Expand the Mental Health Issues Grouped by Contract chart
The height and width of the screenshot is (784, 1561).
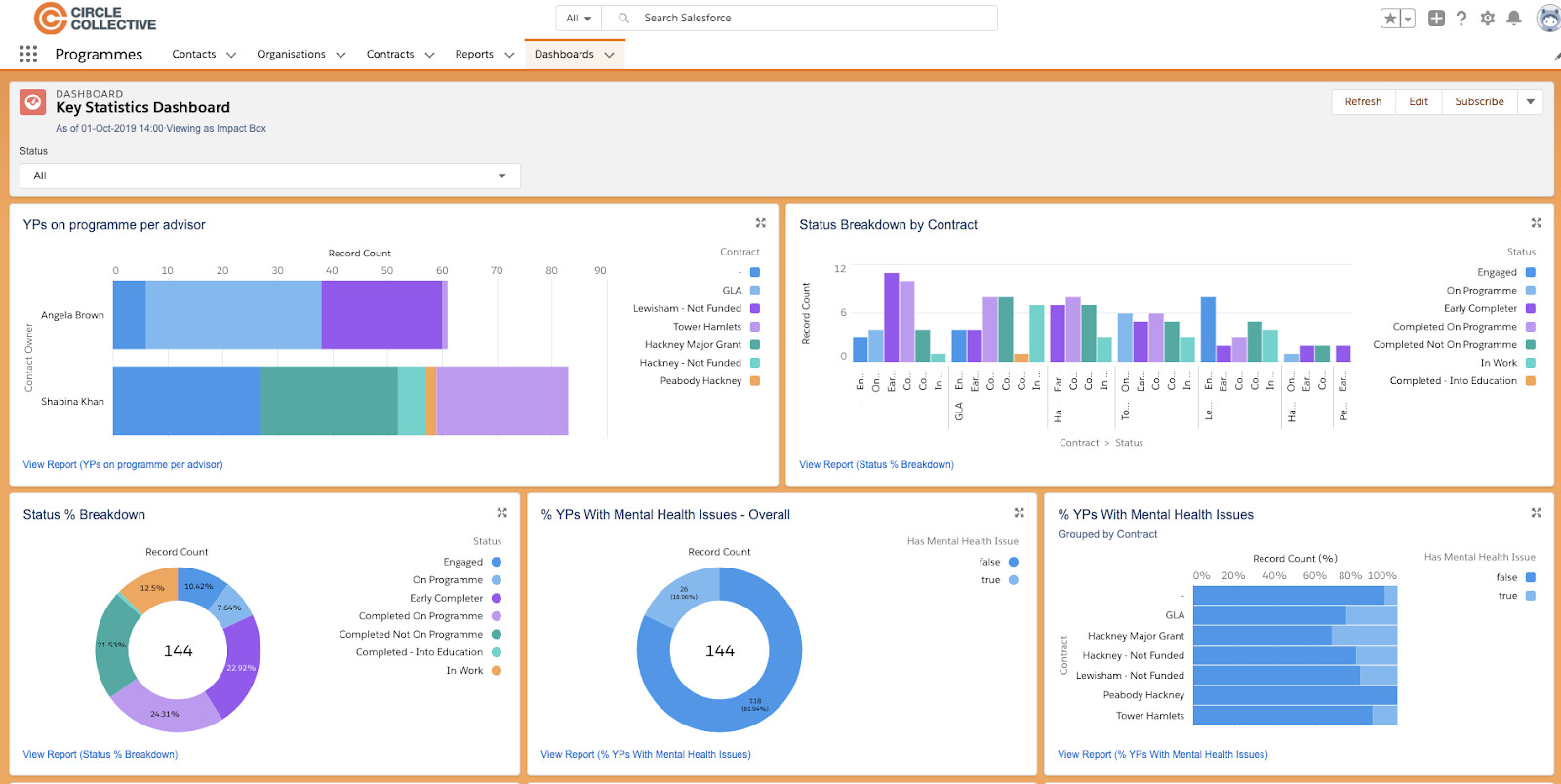click(1537, 512)
